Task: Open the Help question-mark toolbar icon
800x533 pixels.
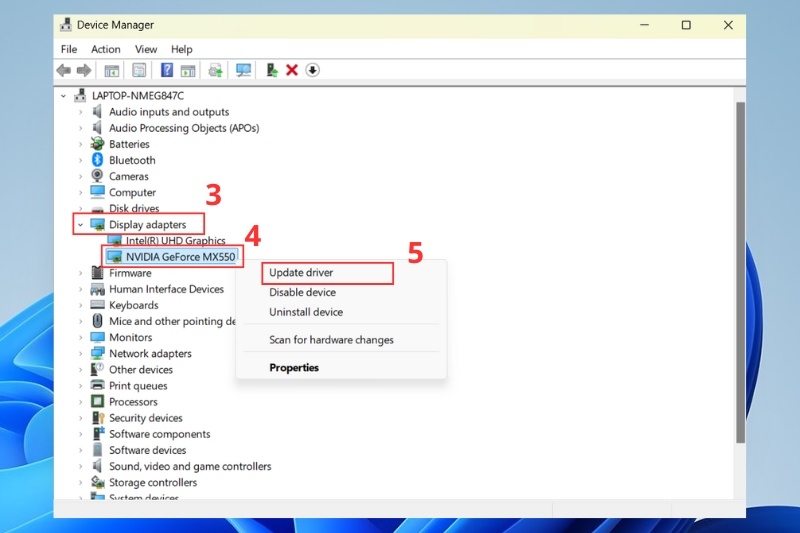Action: [x=166, y=70]
